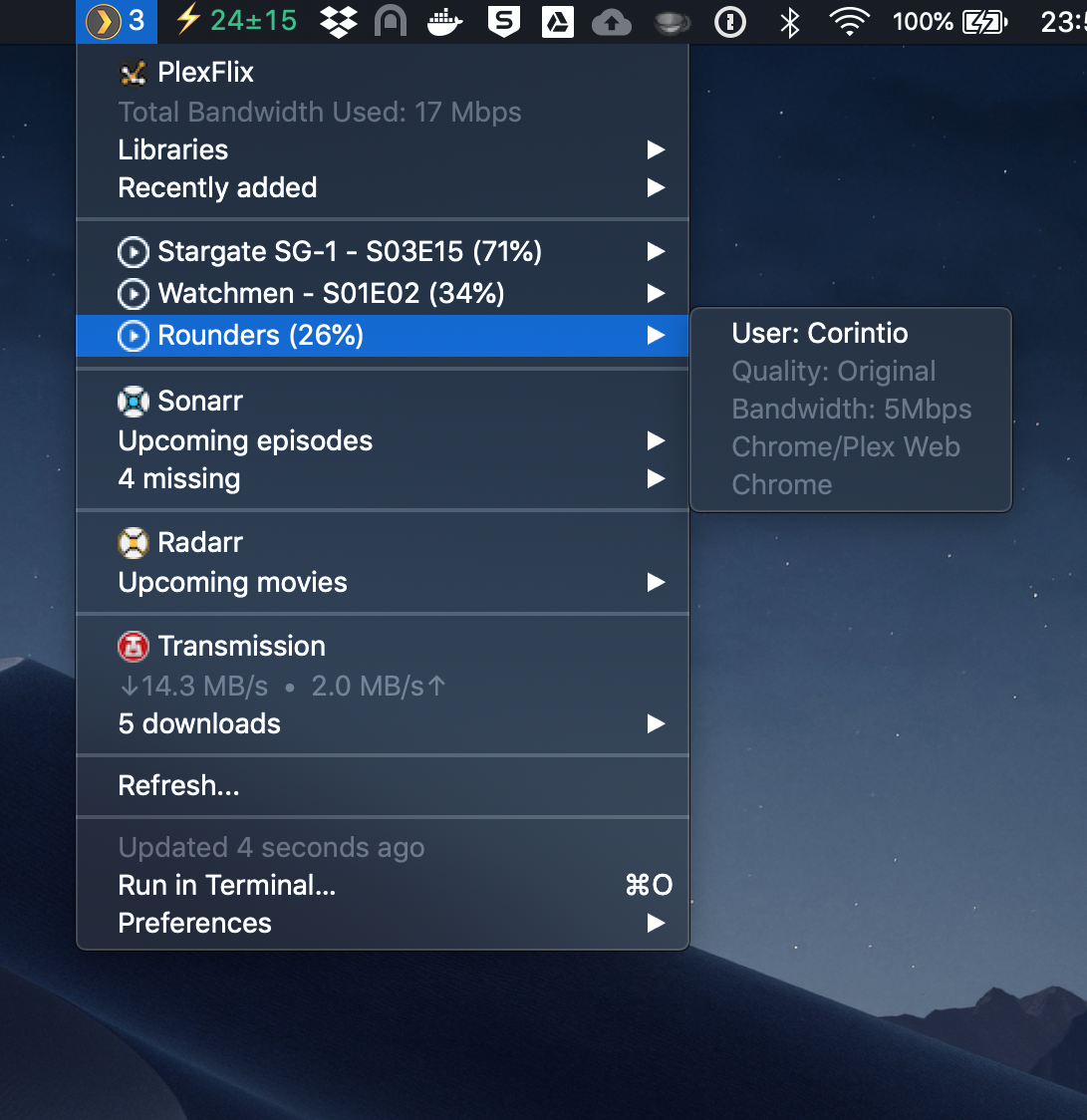Click the coffee cup menu bar icon
Image resolution: width=1087 pixels, height=1120 pixels.
pyautogui.click(x=673, y=23)
